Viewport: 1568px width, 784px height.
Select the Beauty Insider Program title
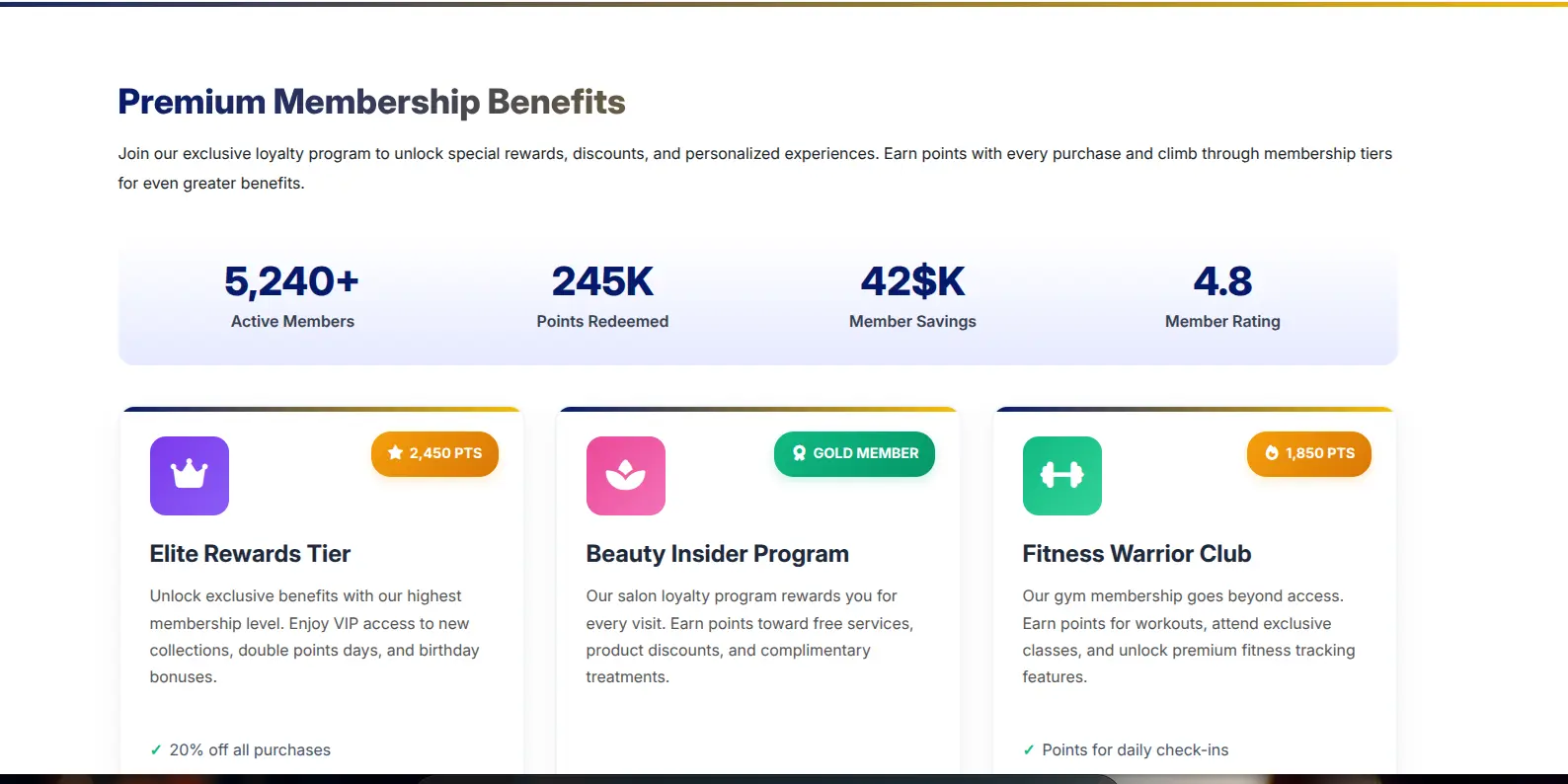718,554
